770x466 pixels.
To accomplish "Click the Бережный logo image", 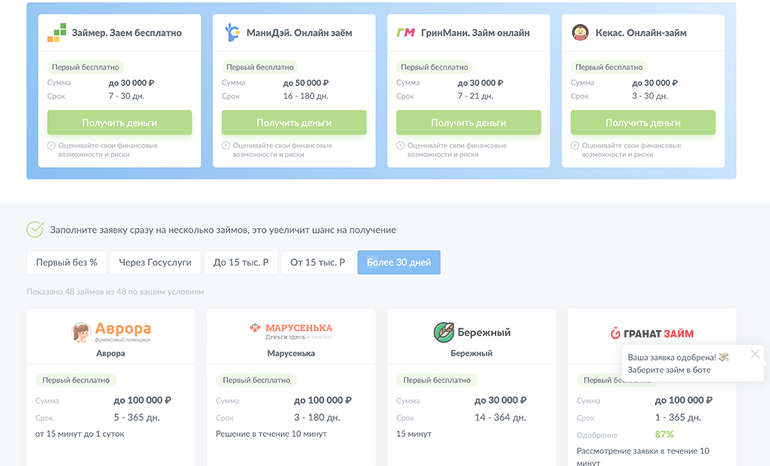I will pyautogui.click(x=471, y=332).
